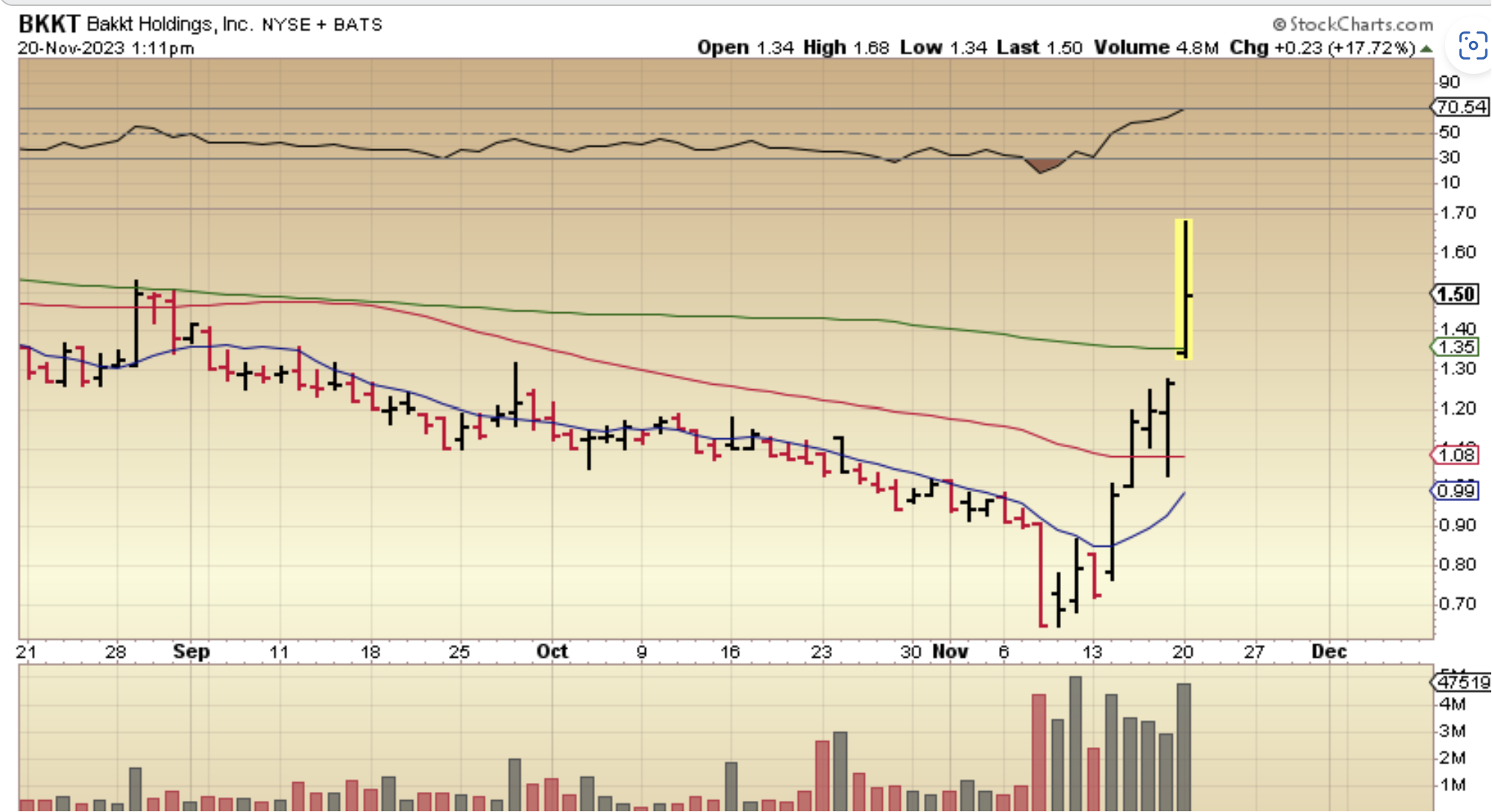Click the 47519 volume value tag
Image resolution: width=1492 pixels, height=812 pixels.
pyautogui.click(x=1462, y=682)
